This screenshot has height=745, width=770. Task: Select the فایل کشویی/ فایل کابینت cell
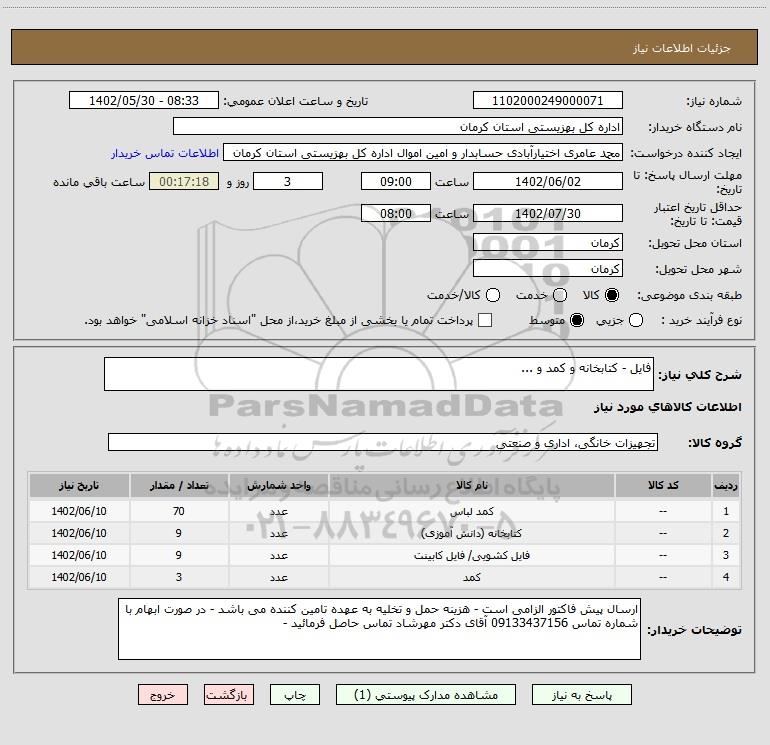click(471, 555)
